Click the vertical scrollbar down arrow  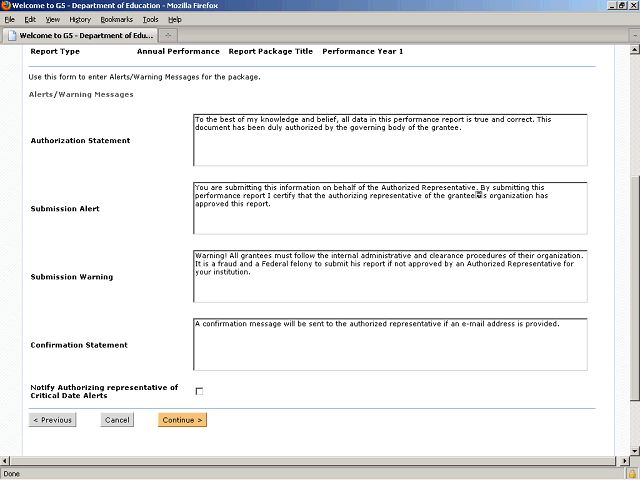click(635, 451)
